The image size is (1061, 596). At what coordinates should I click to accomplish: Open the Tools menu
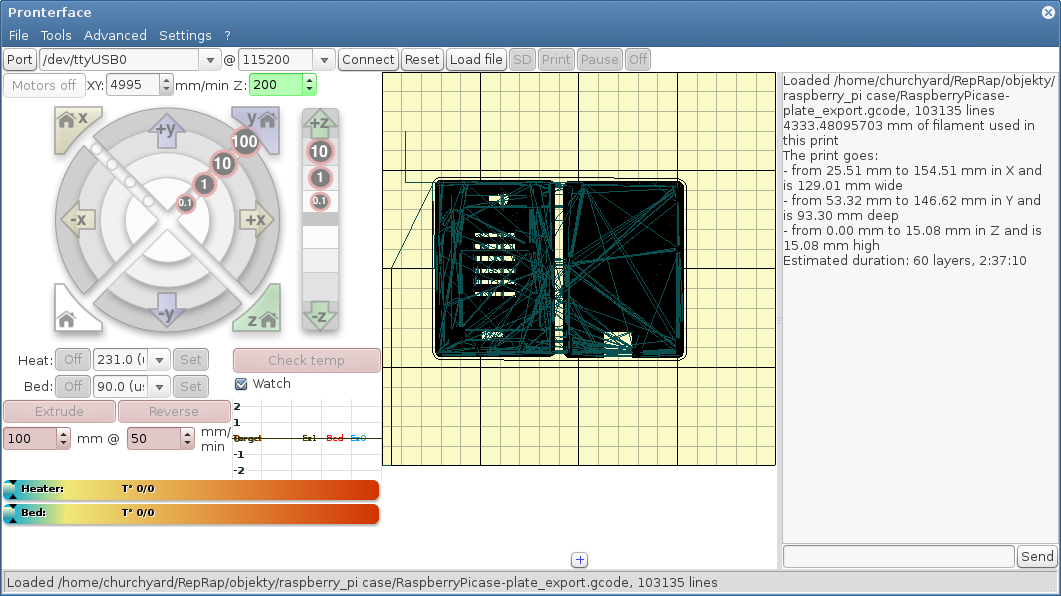click(x=56, y=35)
